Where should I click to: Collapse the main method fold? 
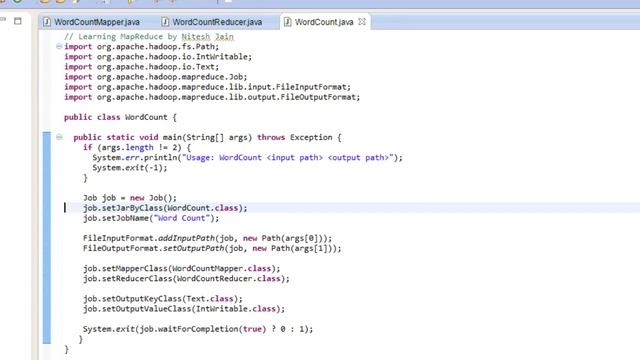point(59,137)
